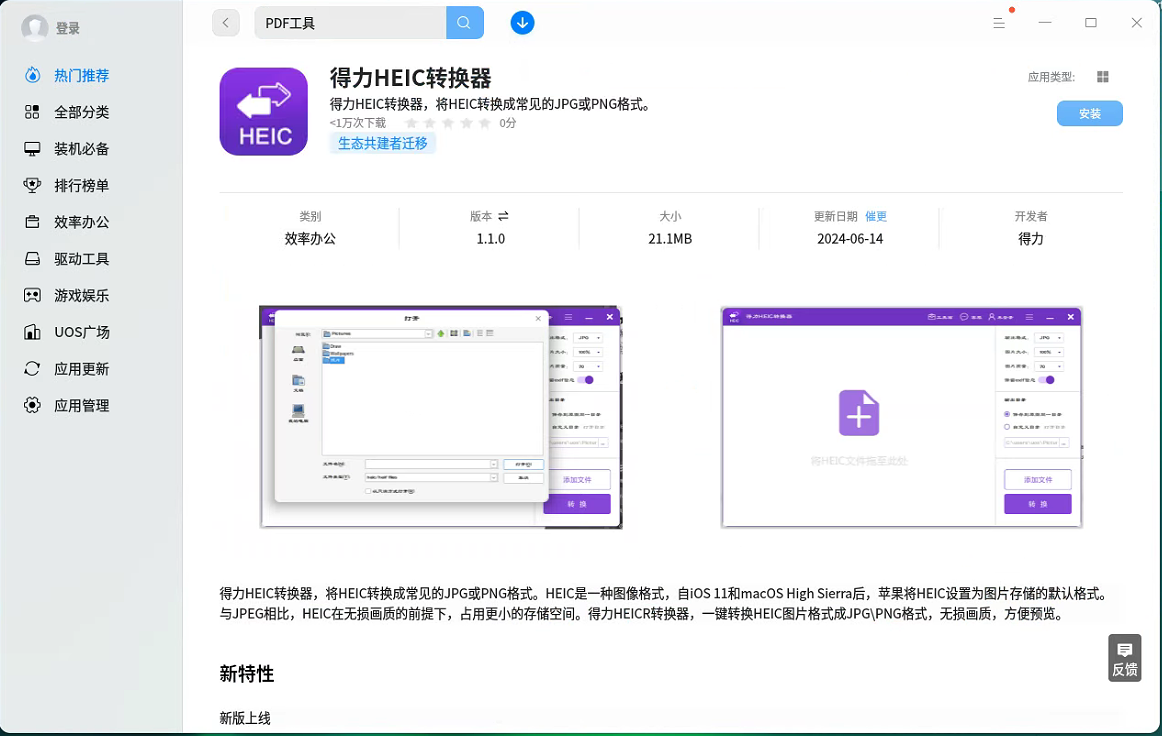Click the flame icon beside 热门推荐
The width and height of the screenshot is (1162, 736).
point(32,75)
